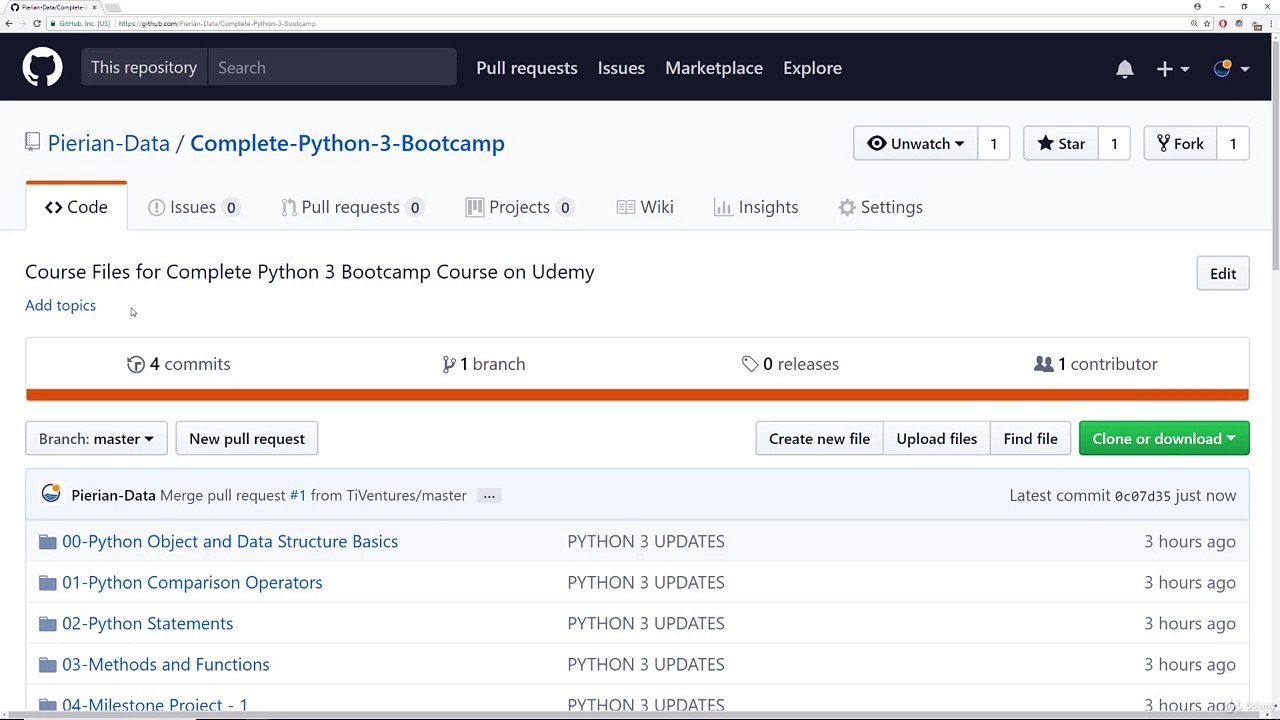Switch to the Projects tab
Image resolution: width=1280 pixels, height=720 pixels.
[x=519, y=207]
